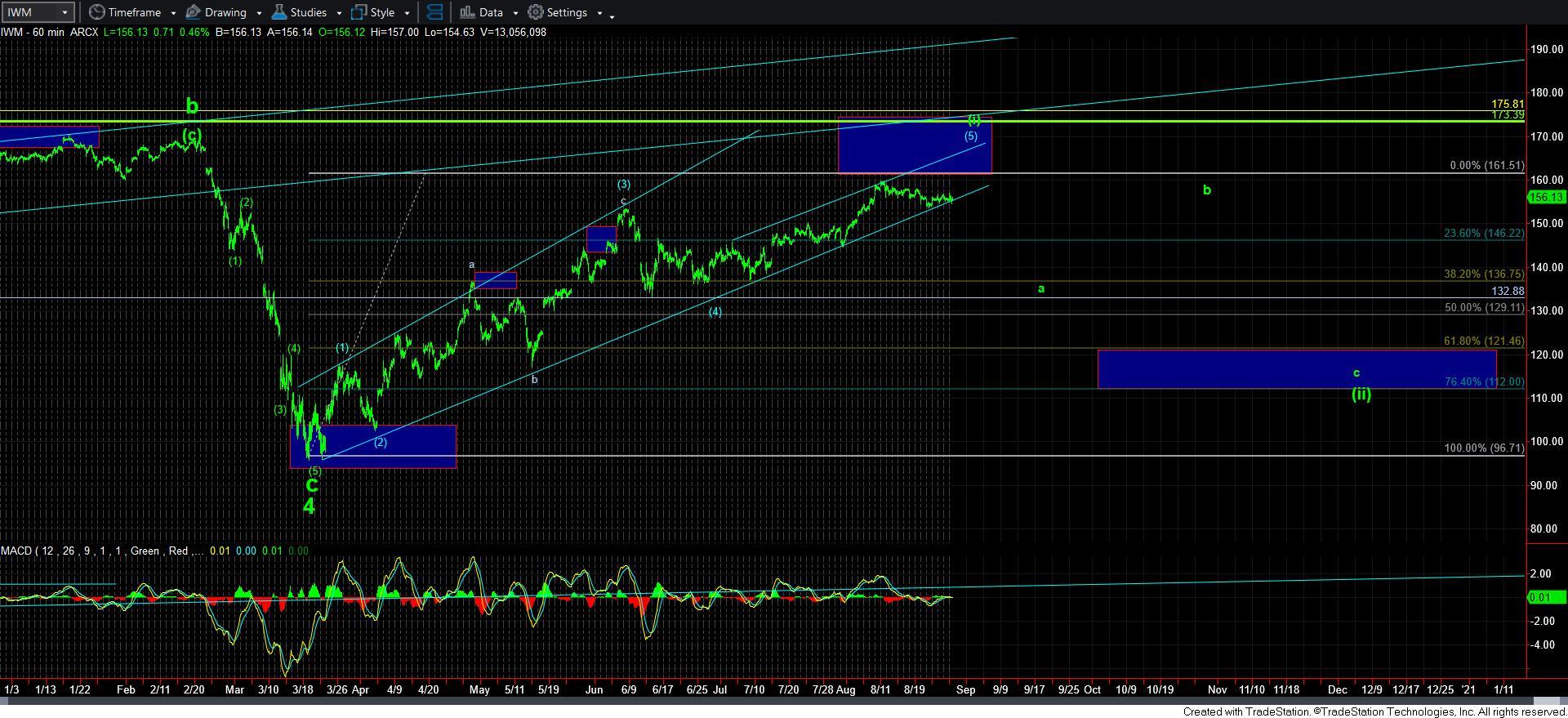Click the 'IWM - 60 min' status label
The width and height of the screenshot is (1568, 718).
pos(33,32)
